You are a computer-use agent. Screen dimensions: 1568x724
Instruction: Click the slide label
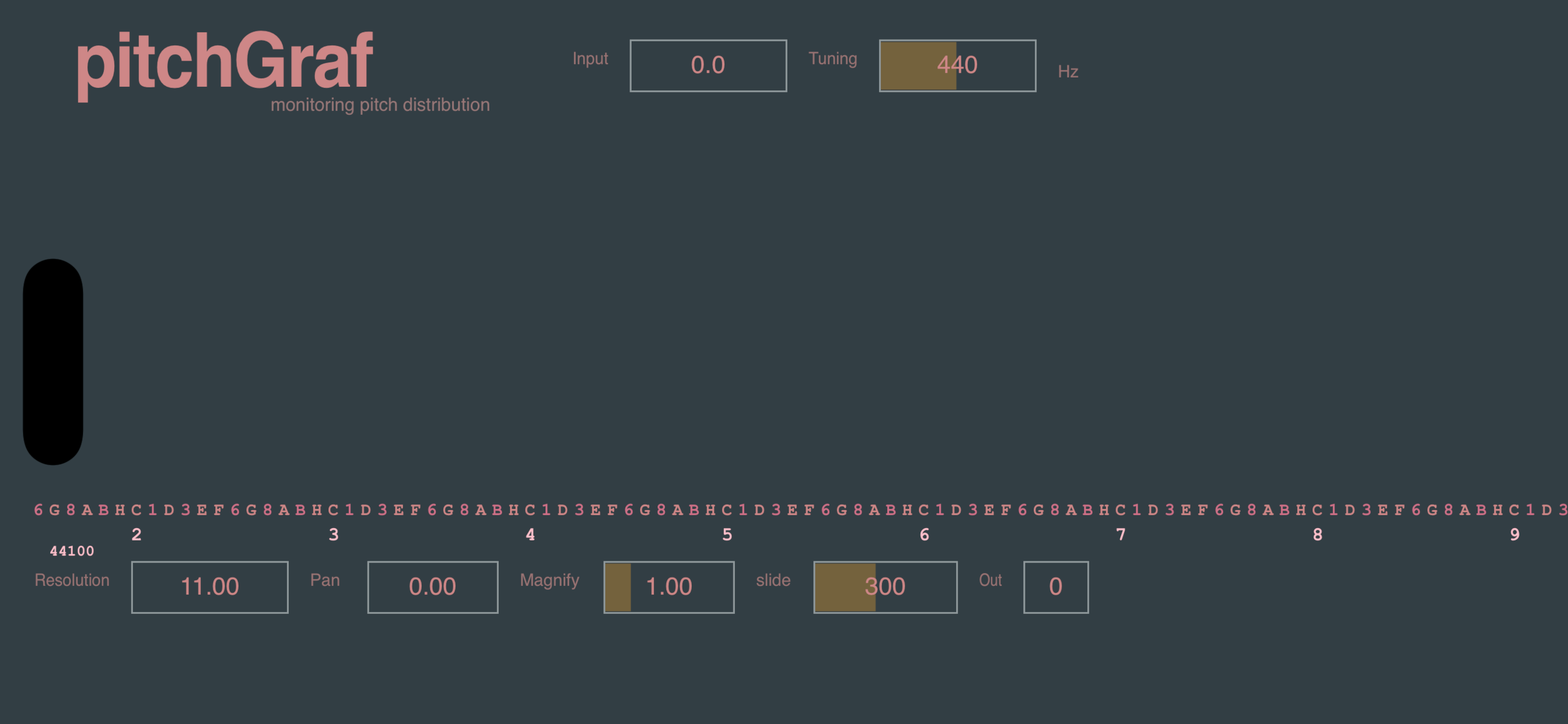pyautogui.click(x=773, y=580)
